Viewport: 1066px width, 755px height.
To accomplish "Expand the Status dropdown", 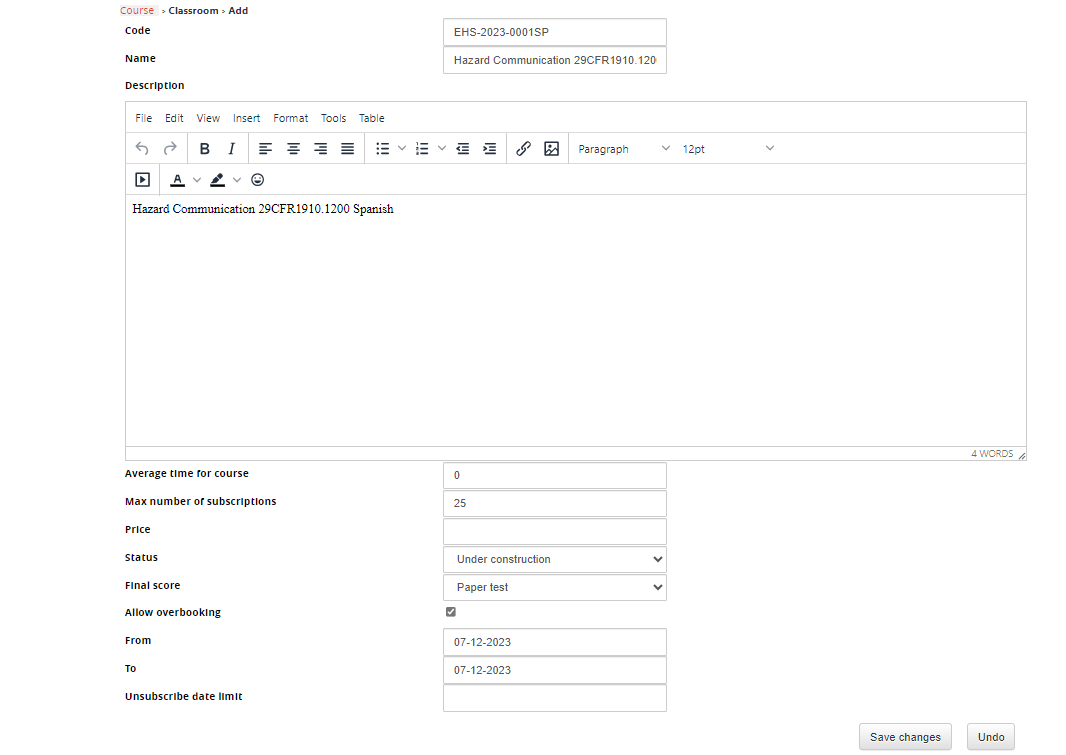I will (x=554, y=559).
